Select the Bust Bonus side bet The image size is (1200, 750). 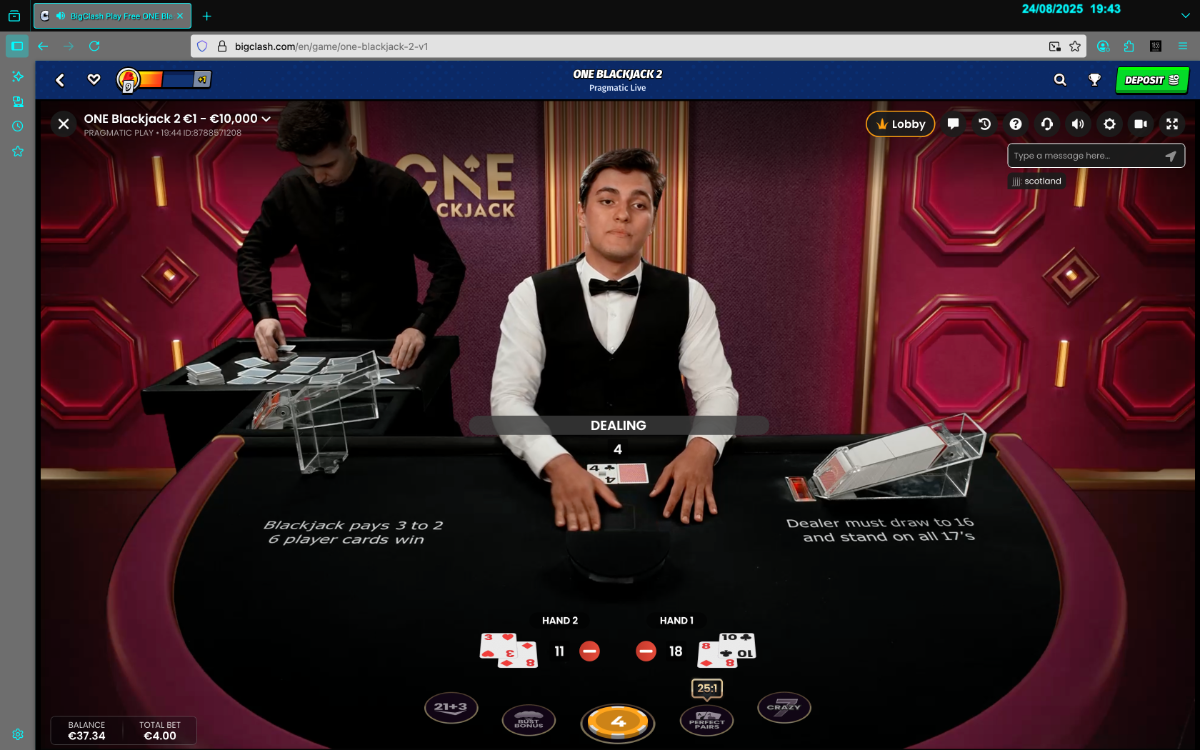pos(529,720)
